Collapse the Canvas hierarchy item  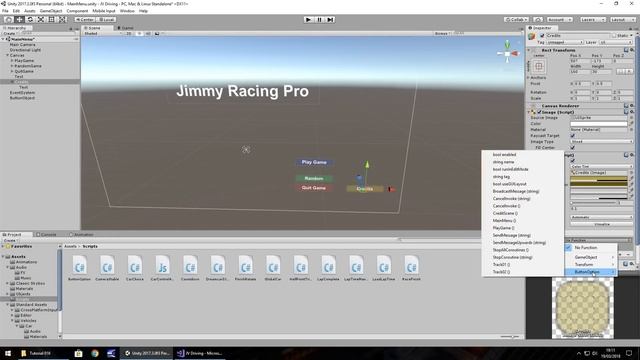[x=7, y=55]
